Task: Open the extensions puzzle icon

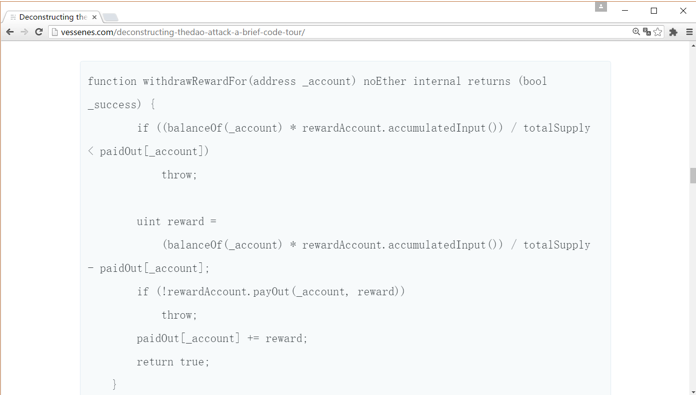Action: [x=673, y=32]
